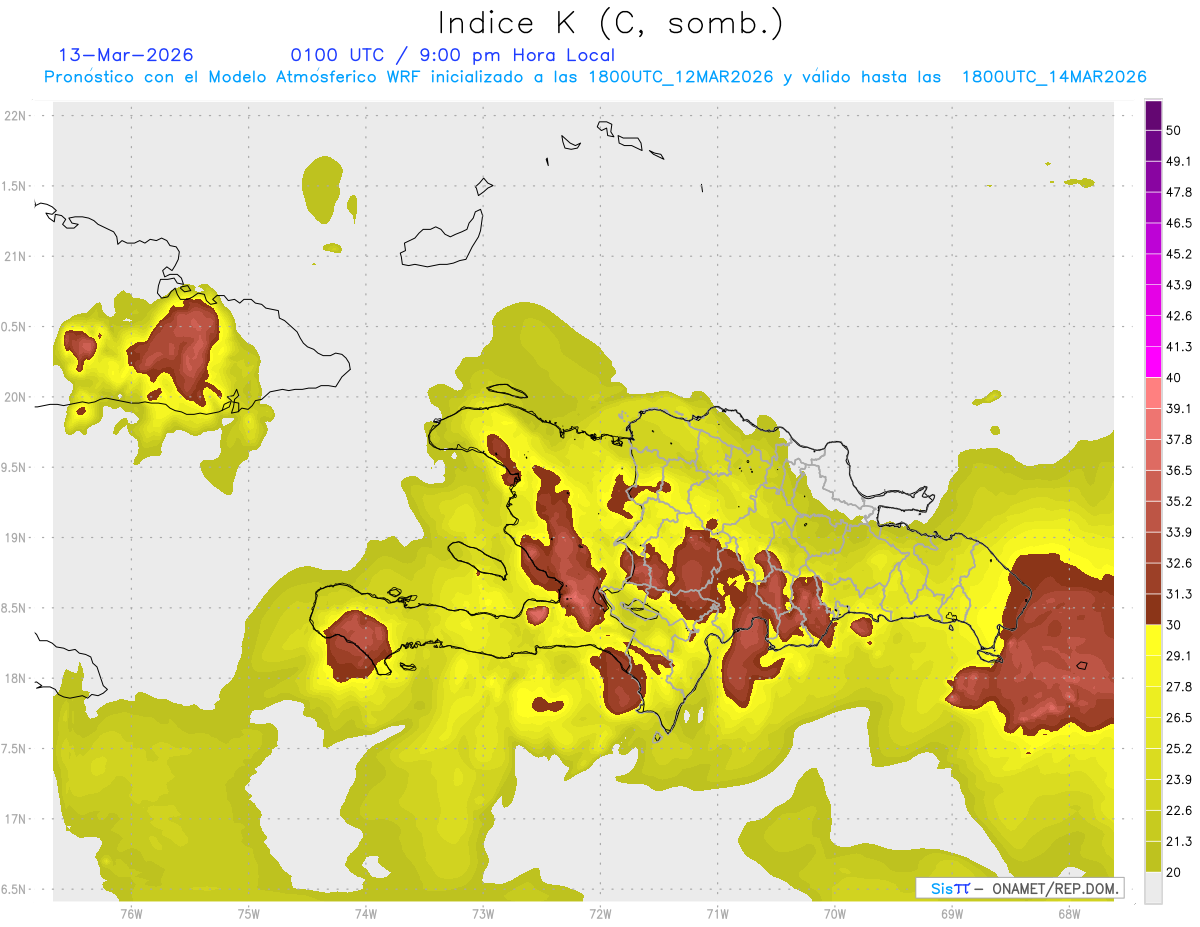Click the colorbar value "35.2"
This screenshot has height=927, width=1200.
tap(1179, 501)
